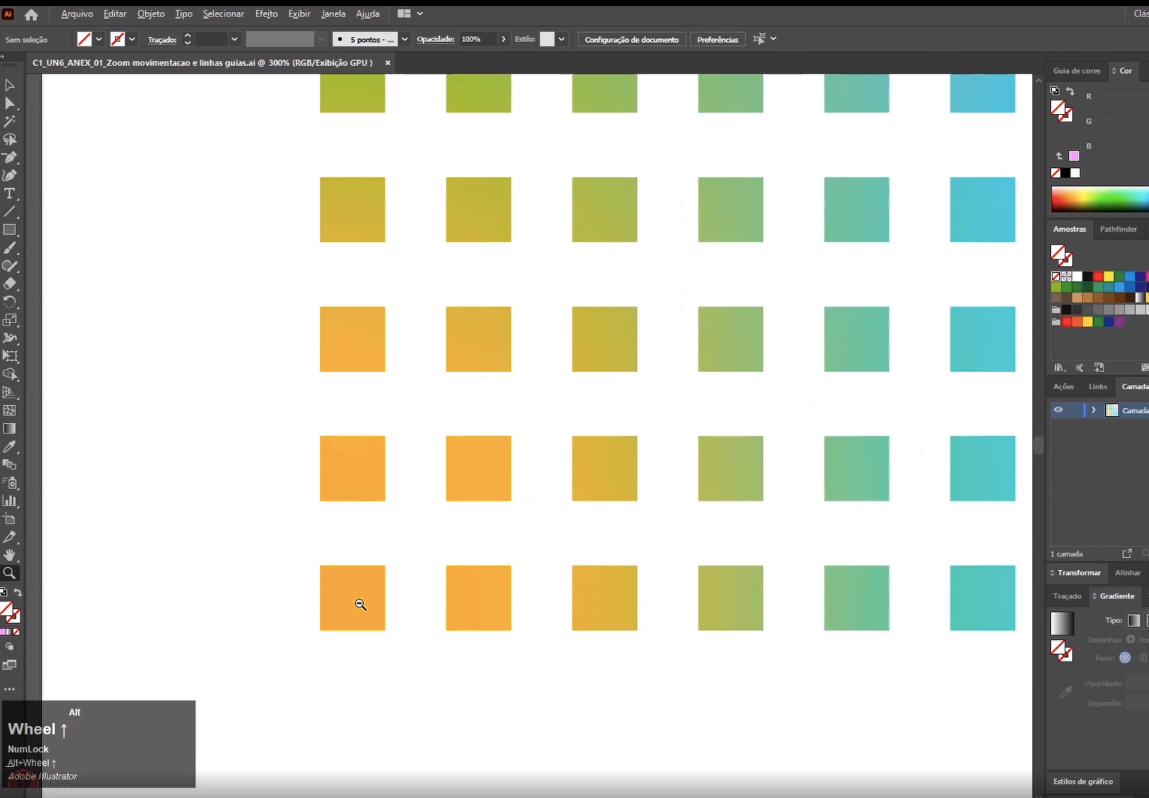1149x798 pixels.
Task: Select the Perspective Grid tool
Action: click(10, 393)
